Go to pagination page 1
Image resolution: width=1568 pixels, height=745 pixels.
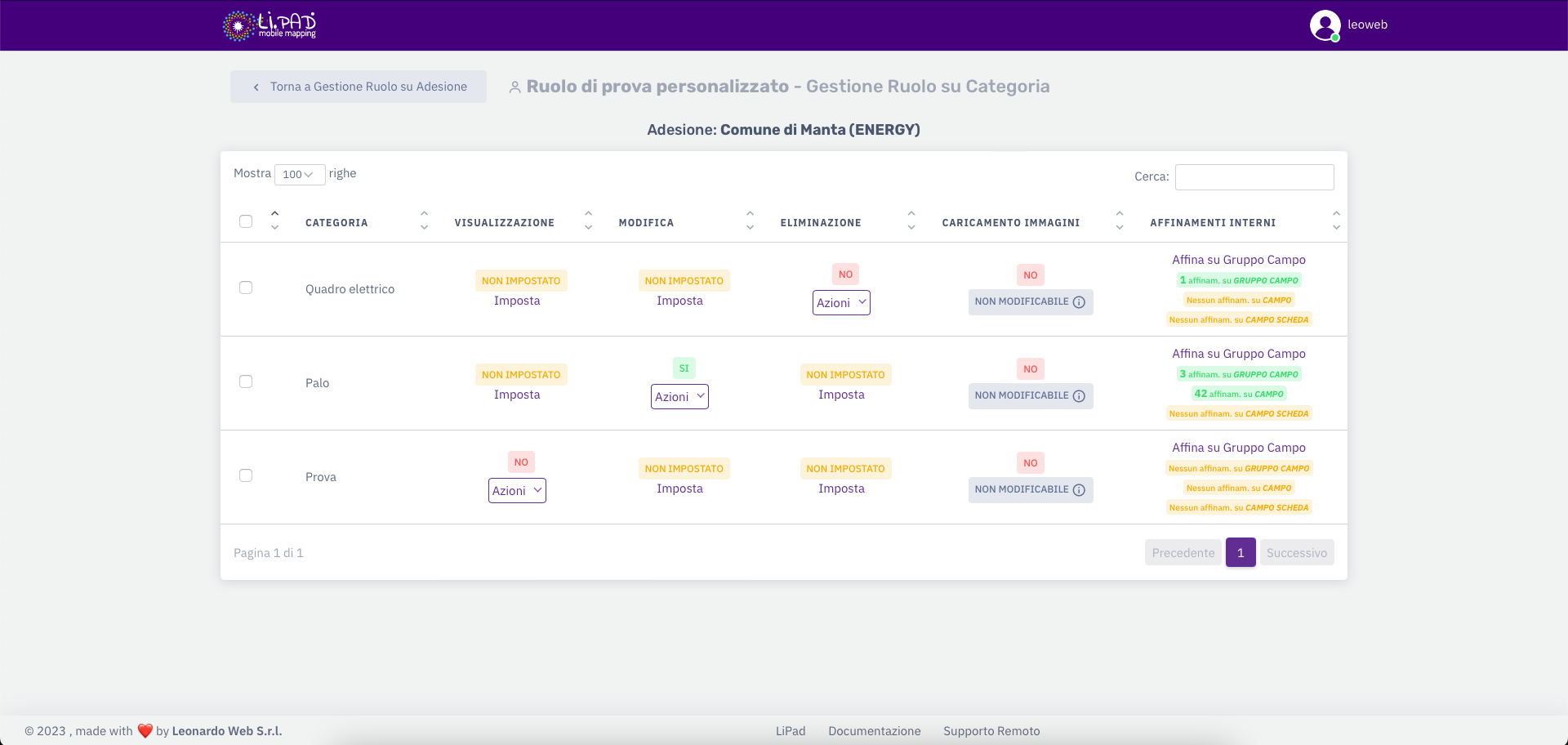click(x=1240, y=553)
